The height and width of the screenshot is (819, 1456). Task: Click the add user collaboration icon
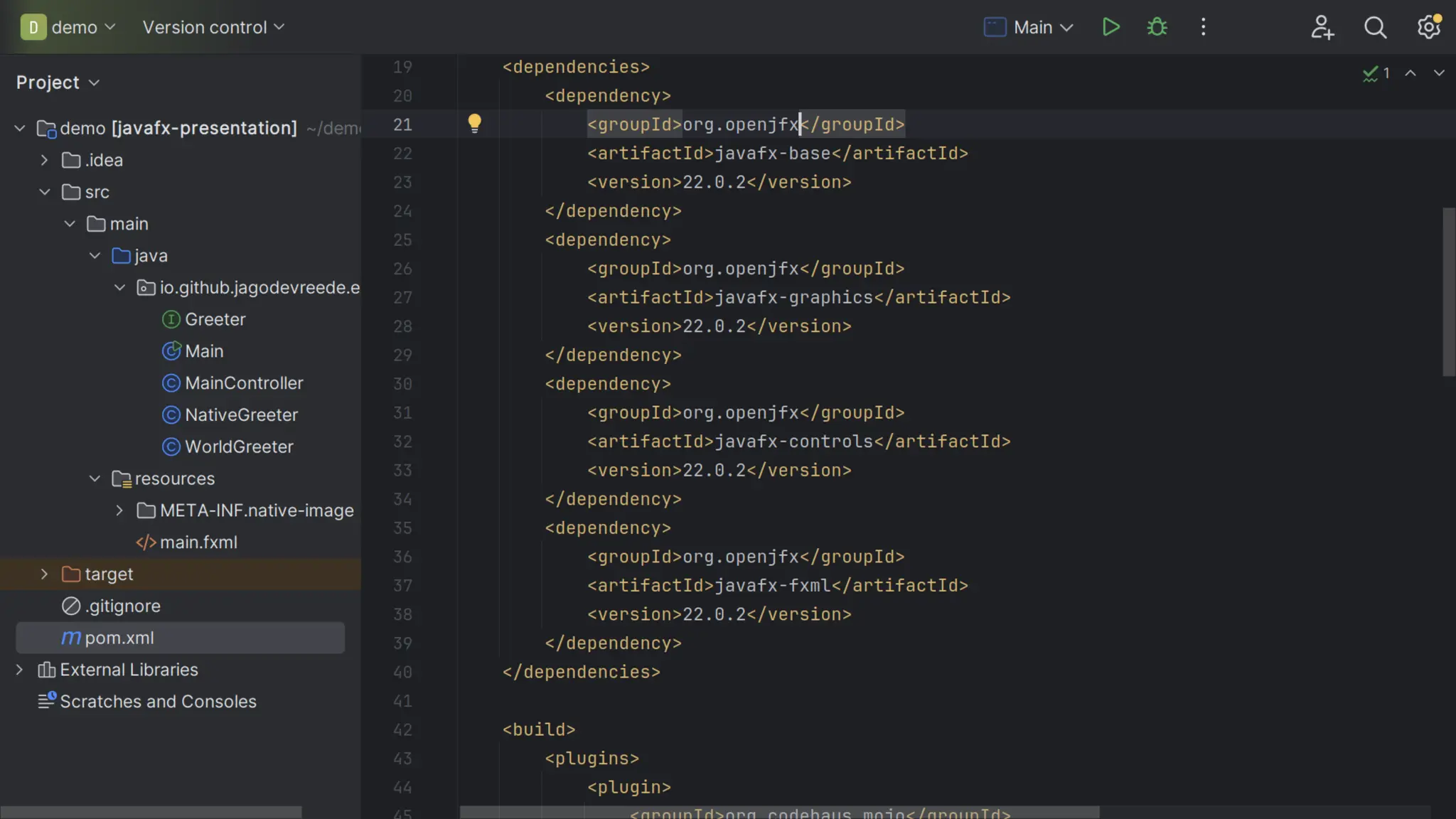click(1322, 27)
